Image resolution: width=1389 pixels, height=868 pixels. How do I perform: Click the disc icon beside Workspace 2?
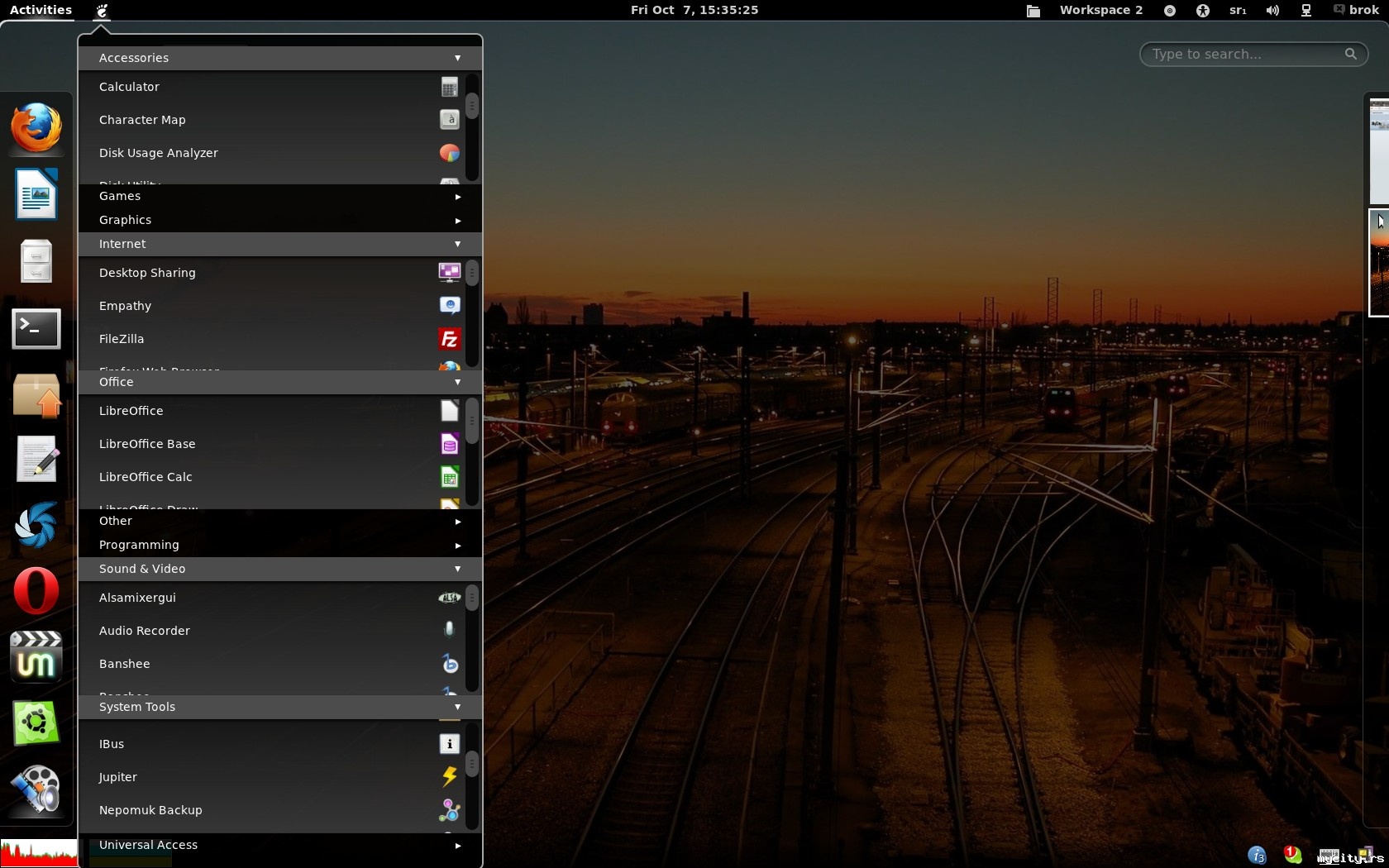coord(1170,11)
